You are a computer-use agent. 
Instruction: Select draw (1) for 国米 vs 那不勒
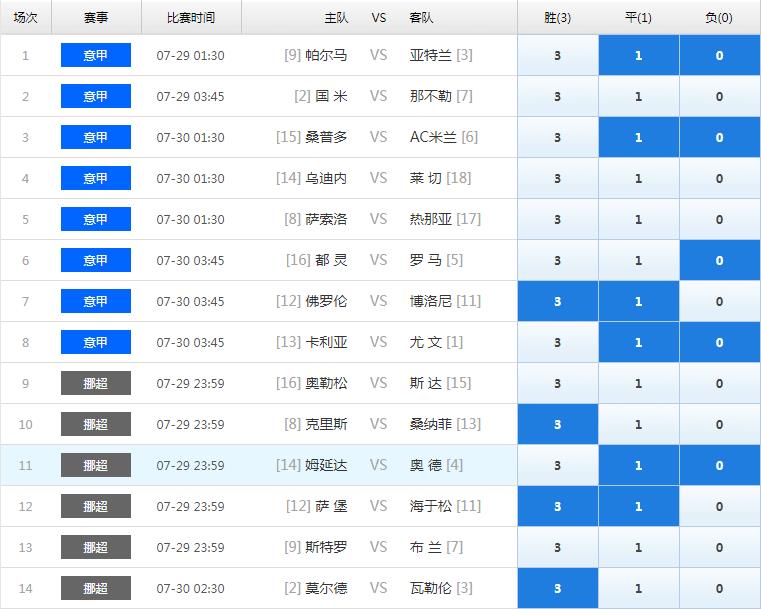tap(638, 96)
